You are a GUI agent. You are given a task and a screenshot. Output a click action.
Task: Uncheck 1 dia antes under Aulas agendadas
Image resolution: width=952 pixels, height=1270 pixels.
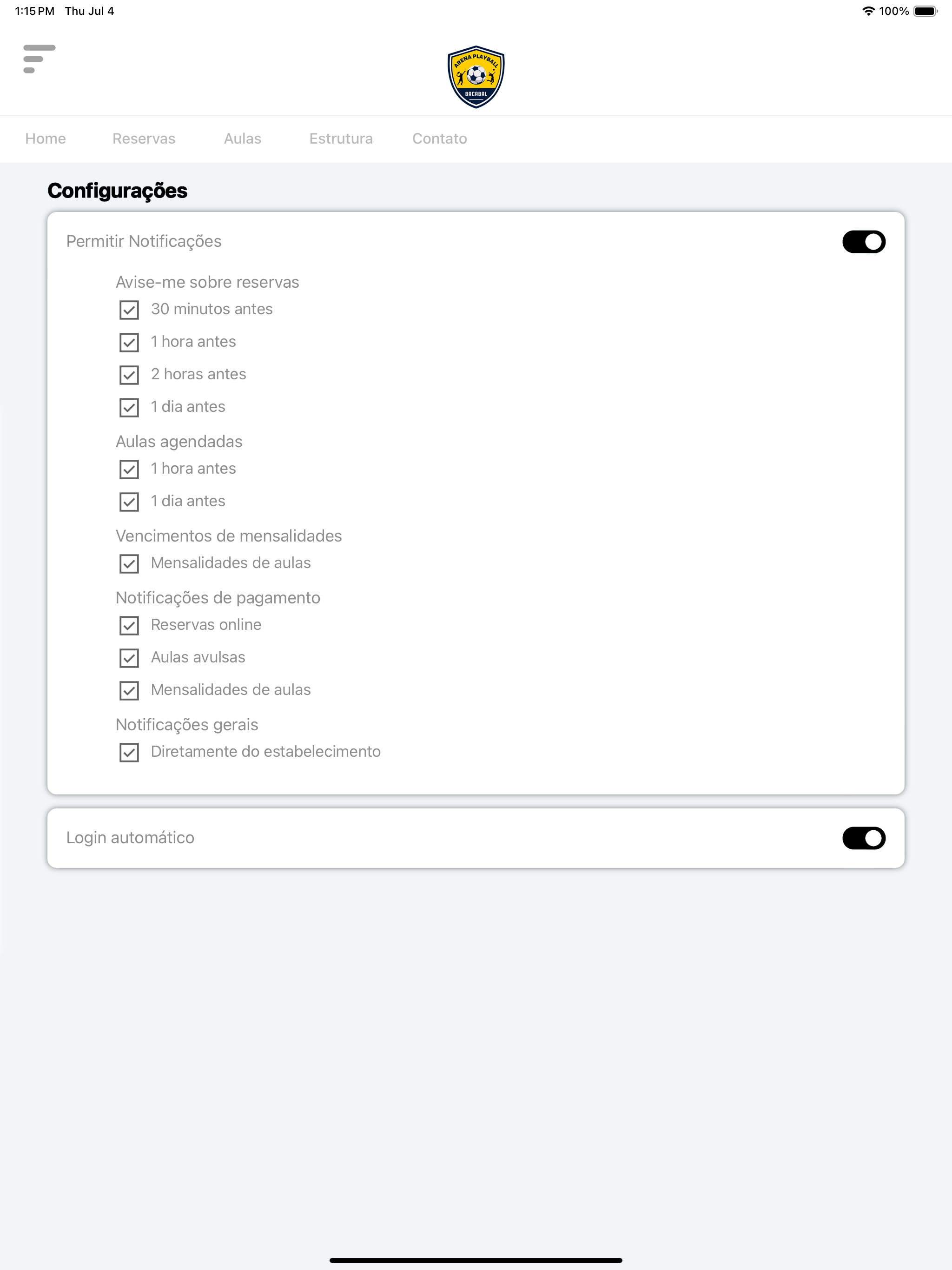click(x=129, y=502)
